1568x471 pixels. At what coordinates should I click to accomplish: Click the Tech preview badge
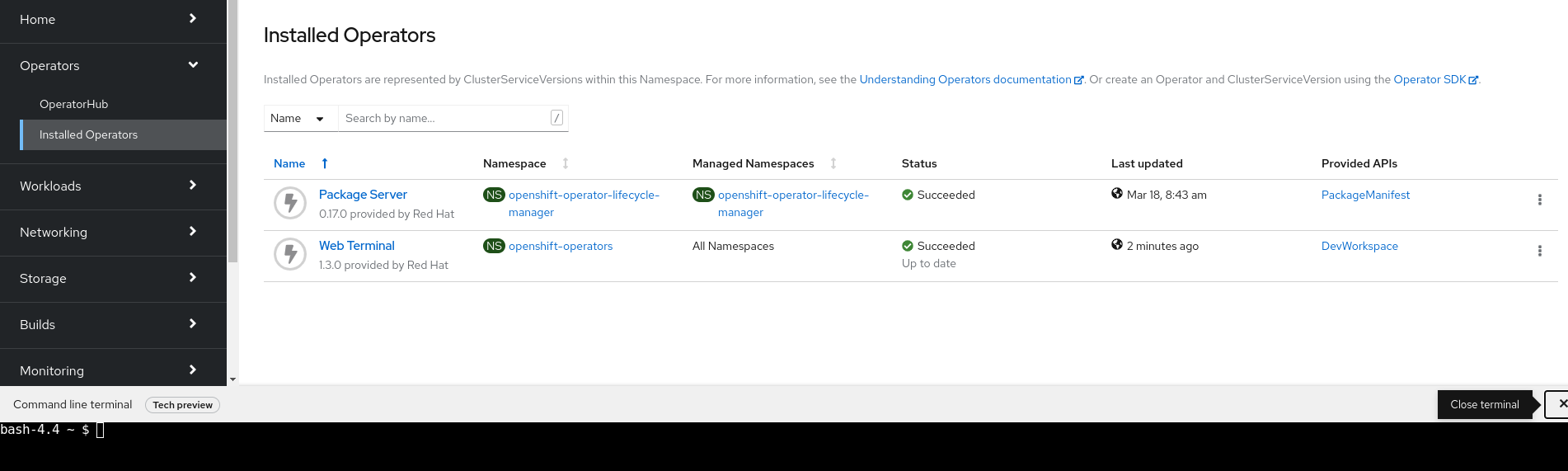(x=182, y=405)
